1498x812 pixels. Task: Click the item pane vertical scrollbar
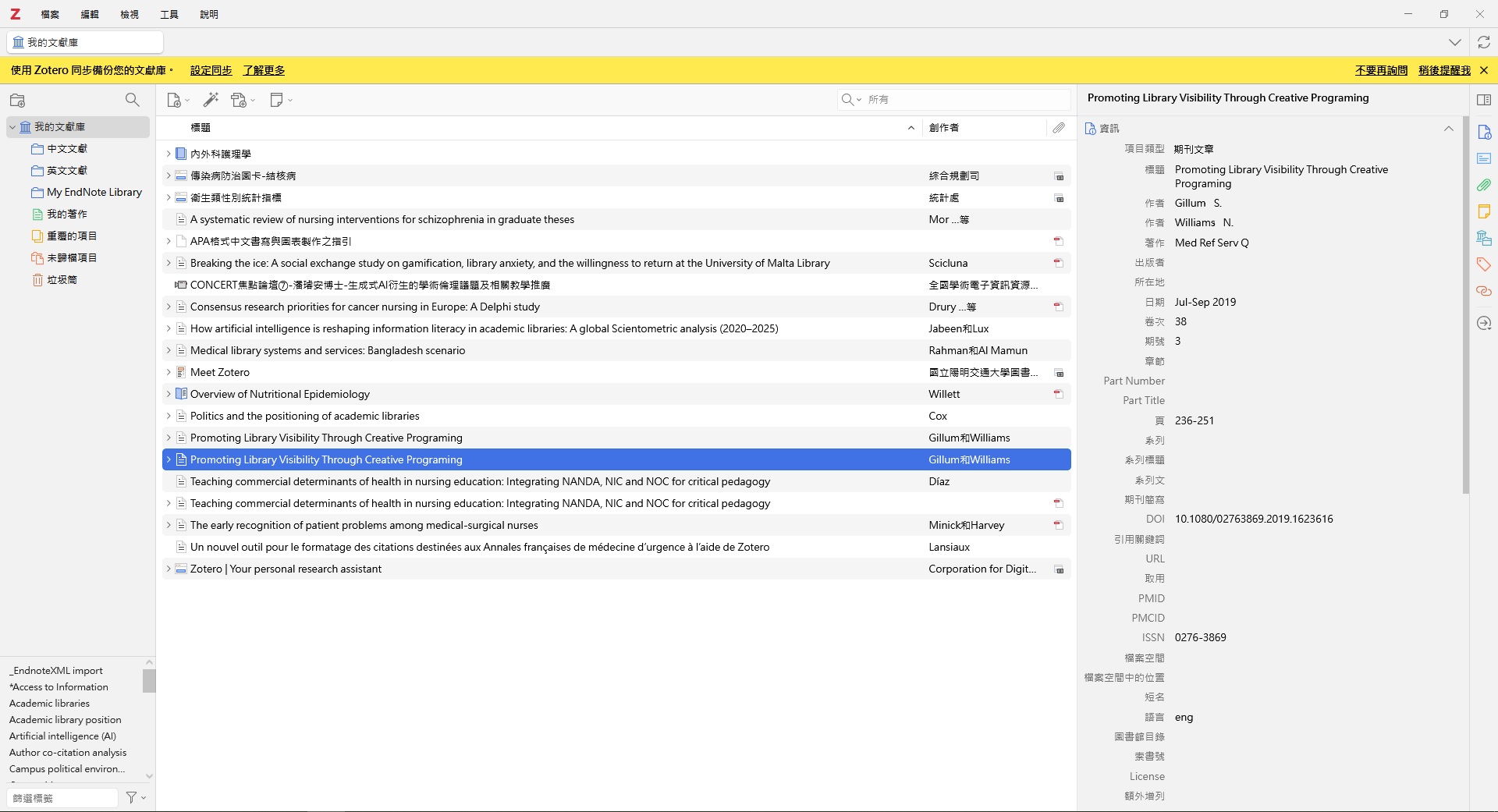[x=1465, y=304]
